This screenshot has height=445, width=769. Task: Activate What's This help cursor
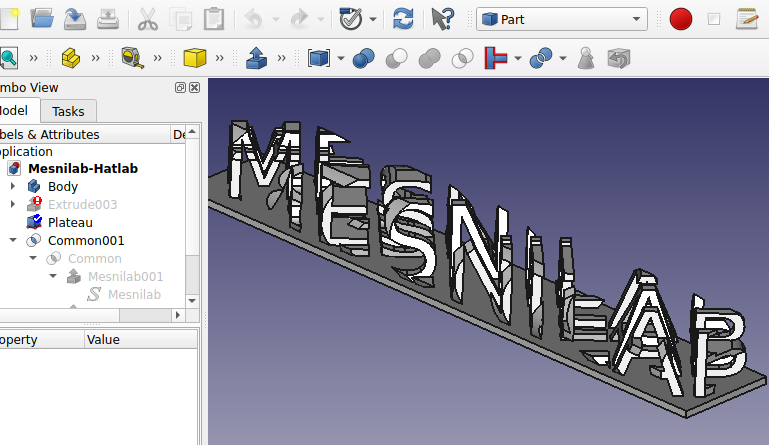coord(442,19)
